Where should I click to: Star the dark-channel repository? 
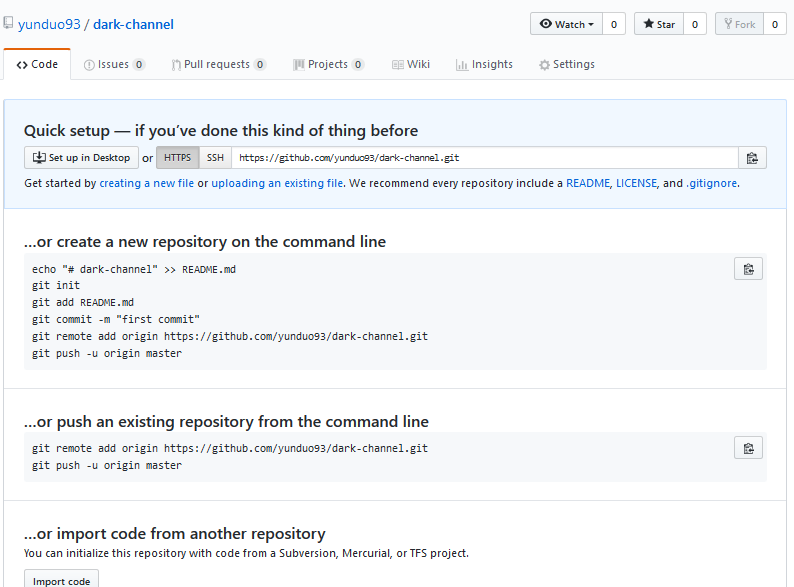click(x=659, y=24)
